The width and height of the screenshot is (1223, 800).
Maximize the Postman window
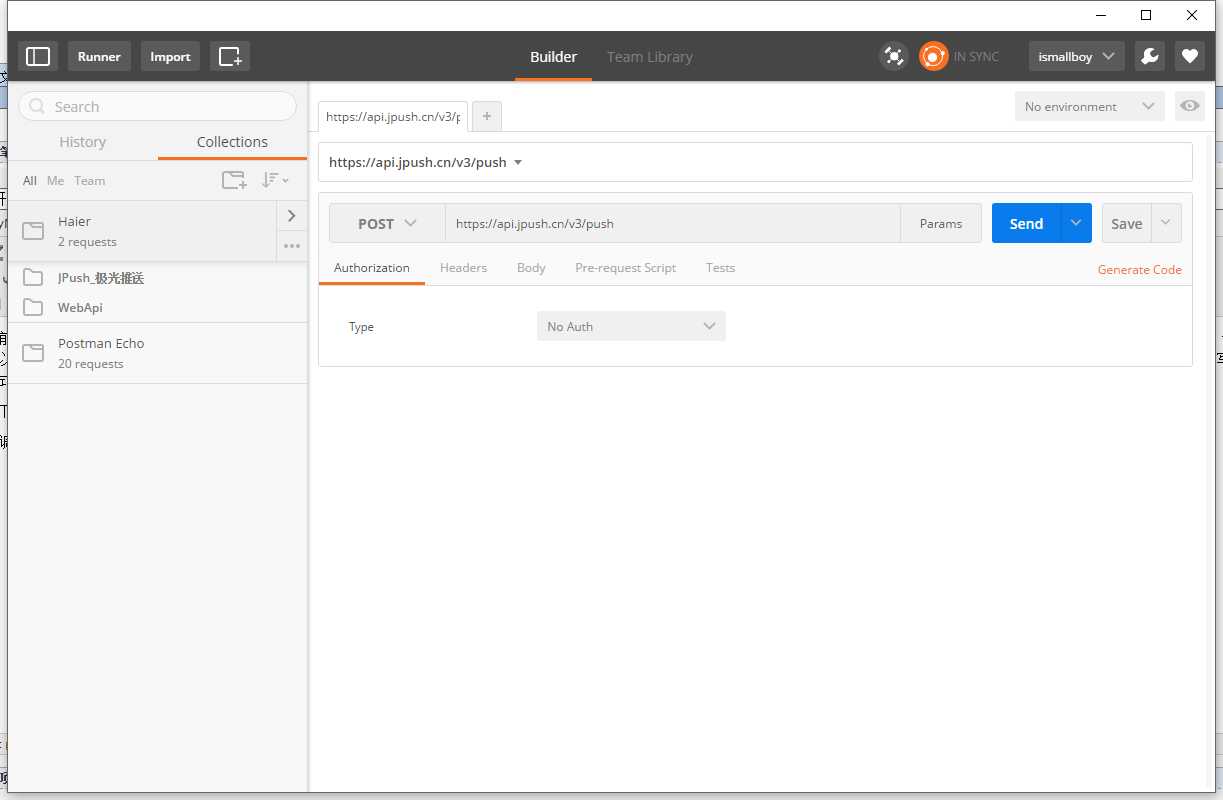pyautogui.click(x=1146, y=15)
